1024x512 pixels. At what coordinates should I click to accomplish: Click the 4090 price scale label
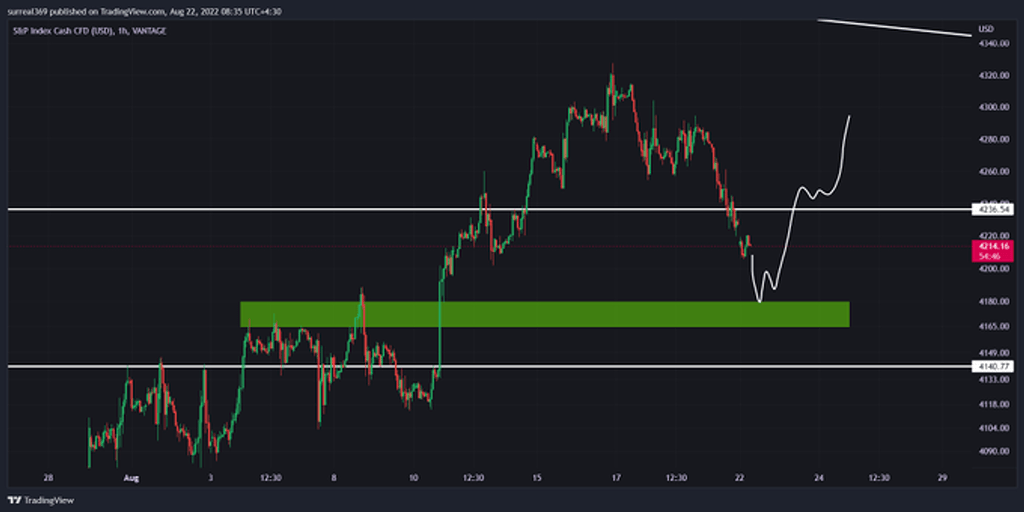pos(991,451)
